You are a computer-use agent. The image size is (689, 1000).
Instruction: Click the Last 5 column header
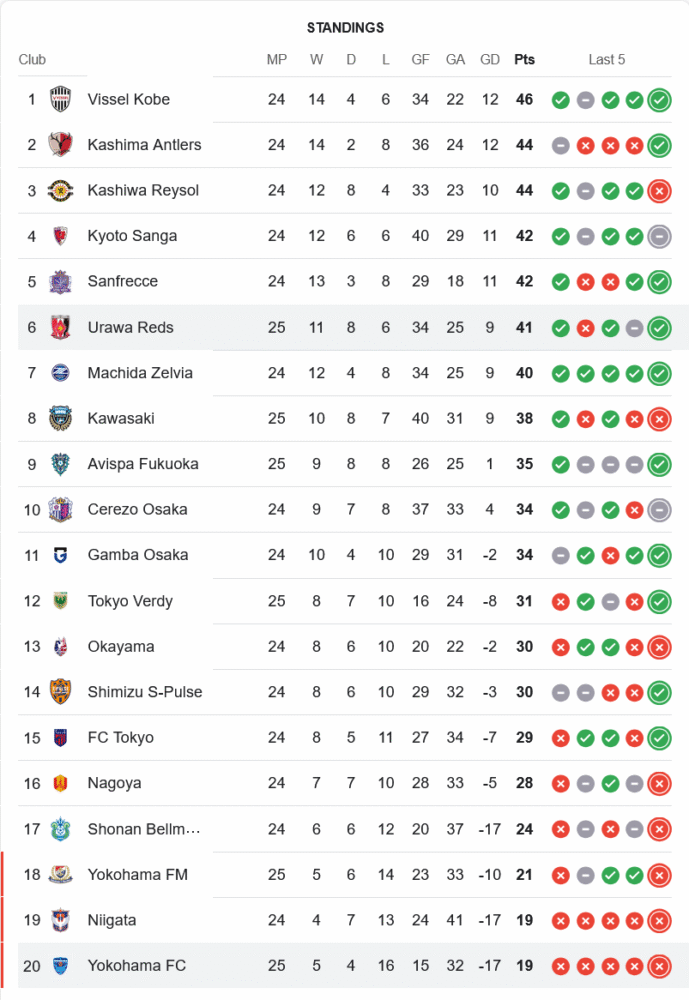point(607,60)
